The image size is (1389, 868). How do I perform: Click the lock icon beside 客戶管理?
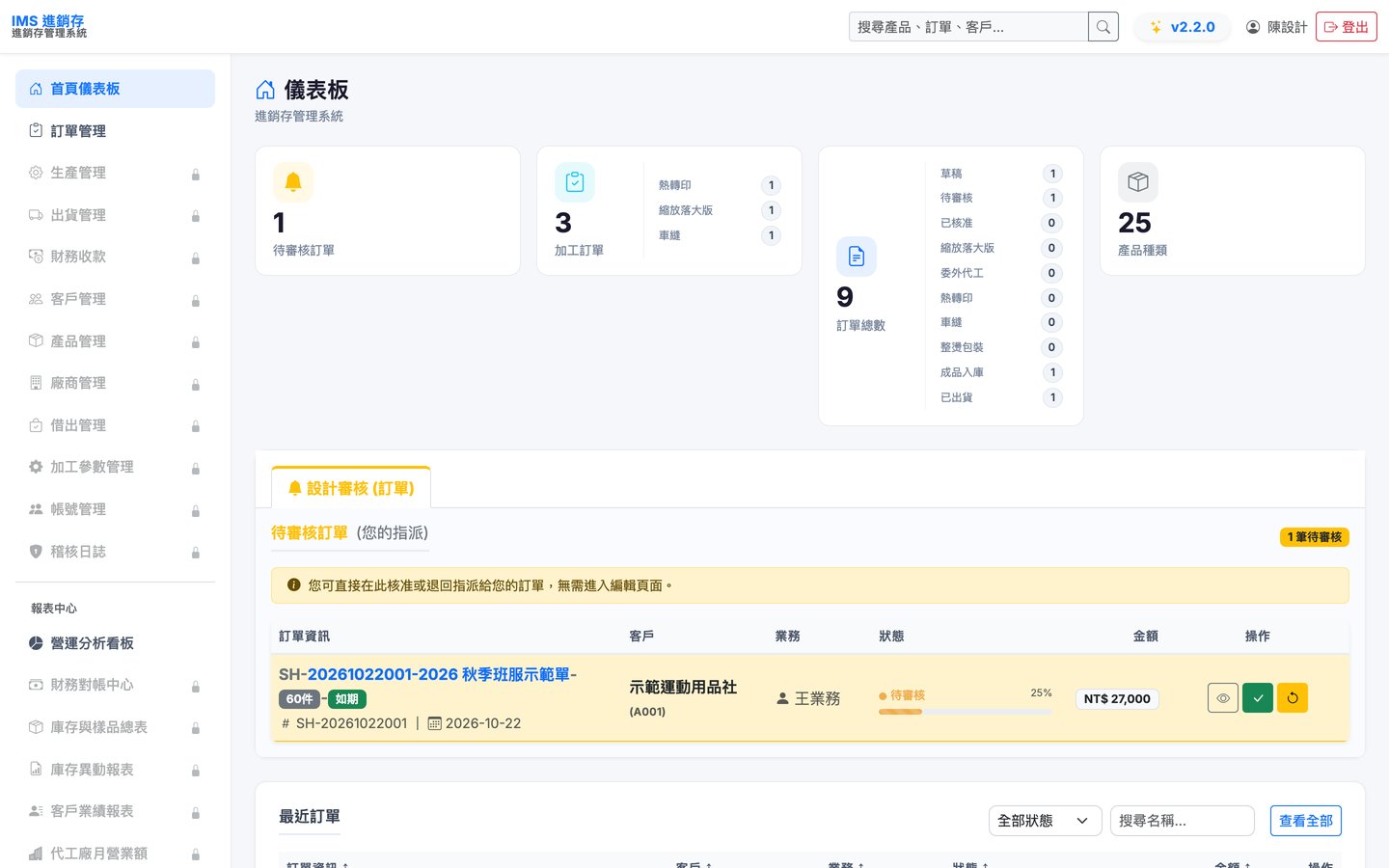[x=196, y=301]
